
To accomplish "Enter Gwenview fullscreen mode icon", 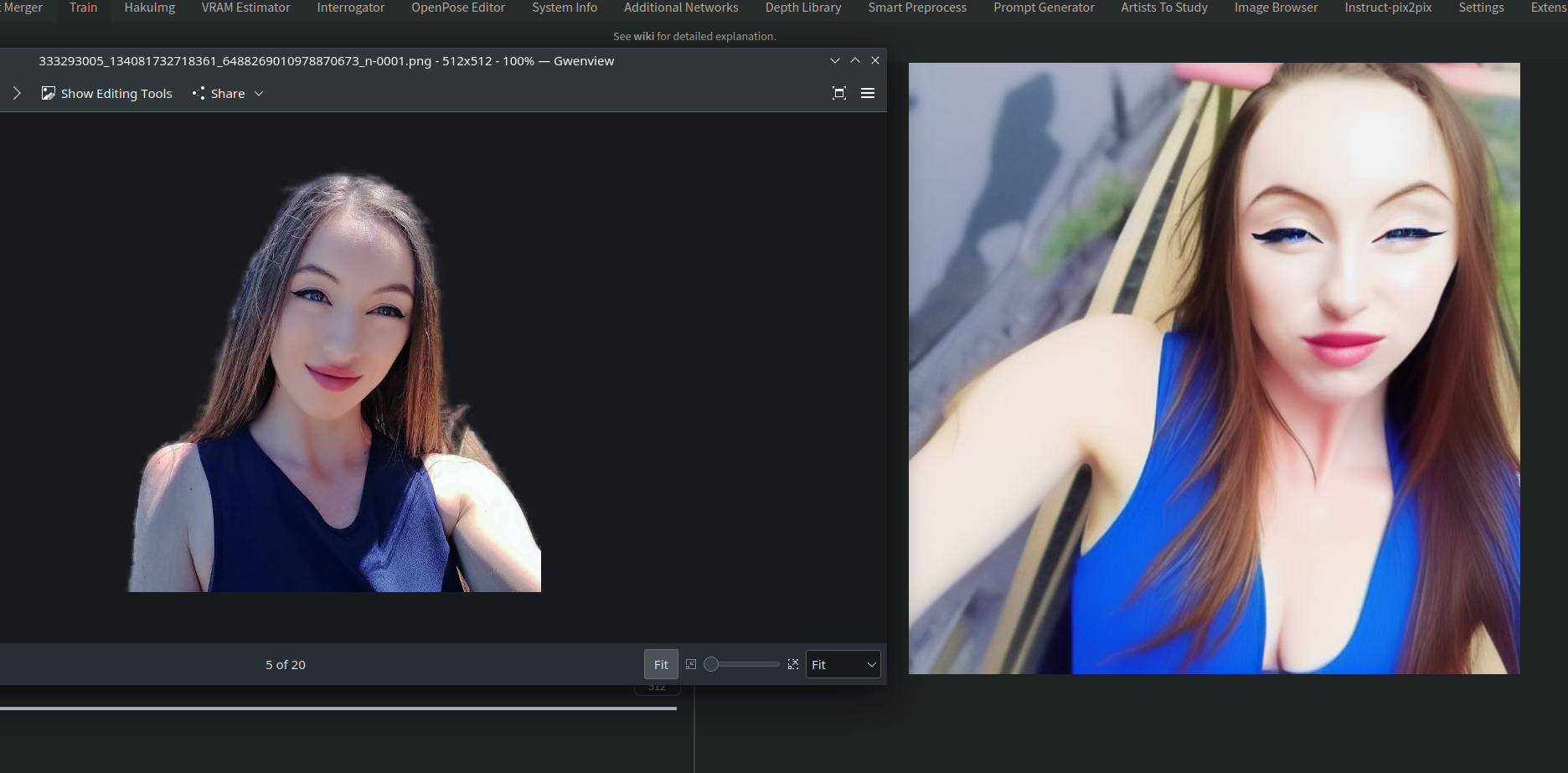I will point(839,93).
